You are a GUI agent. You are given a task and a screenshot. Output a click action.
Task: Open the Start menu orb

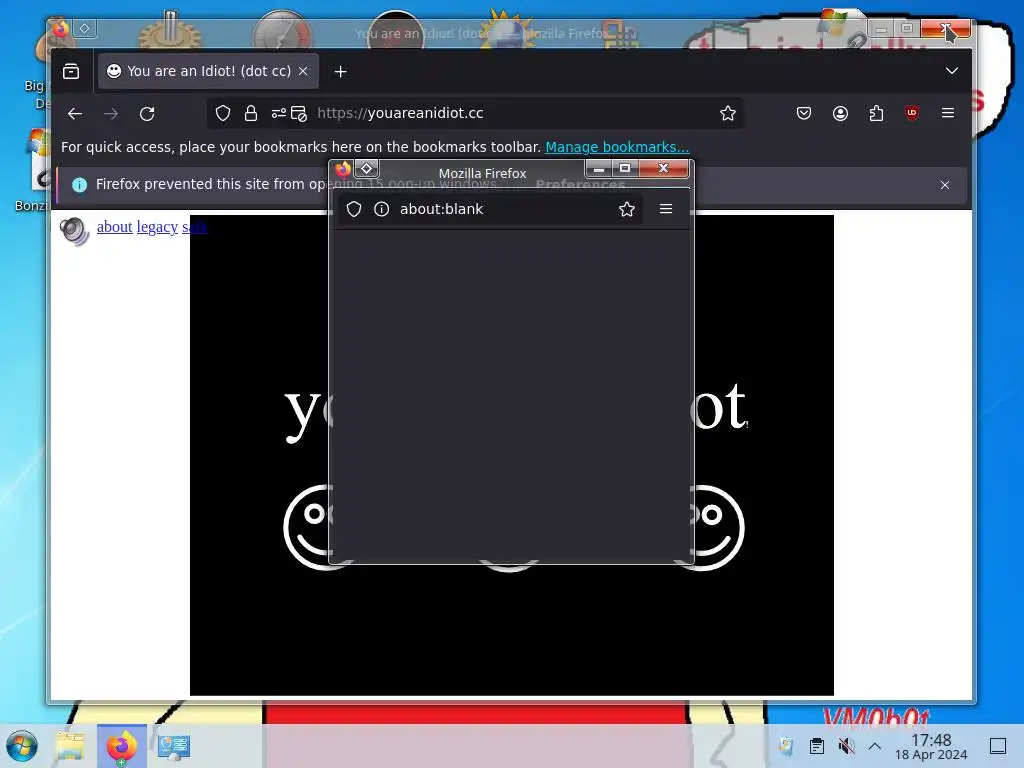22,746
